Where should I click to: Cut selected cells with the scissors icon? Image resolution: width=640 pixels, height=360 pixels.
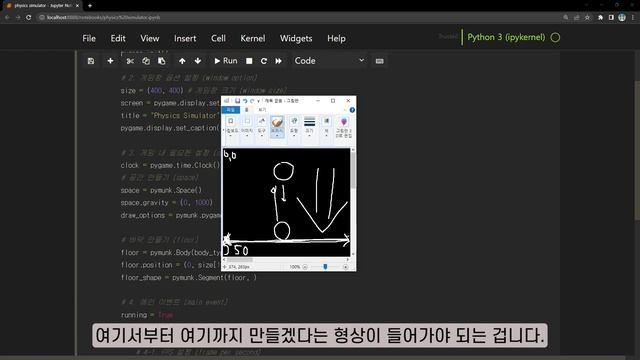(x=130, y=61)
